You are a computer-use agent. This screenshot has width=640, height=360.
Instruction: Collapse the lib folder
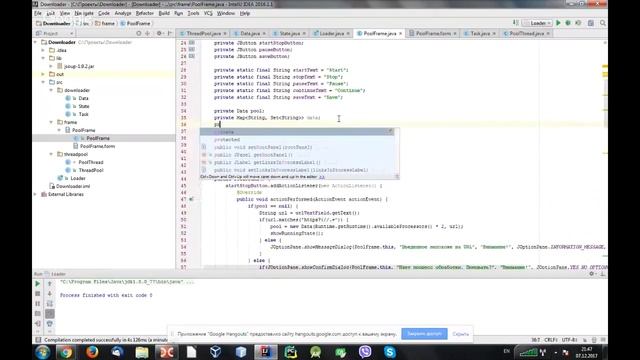point(43,58)
